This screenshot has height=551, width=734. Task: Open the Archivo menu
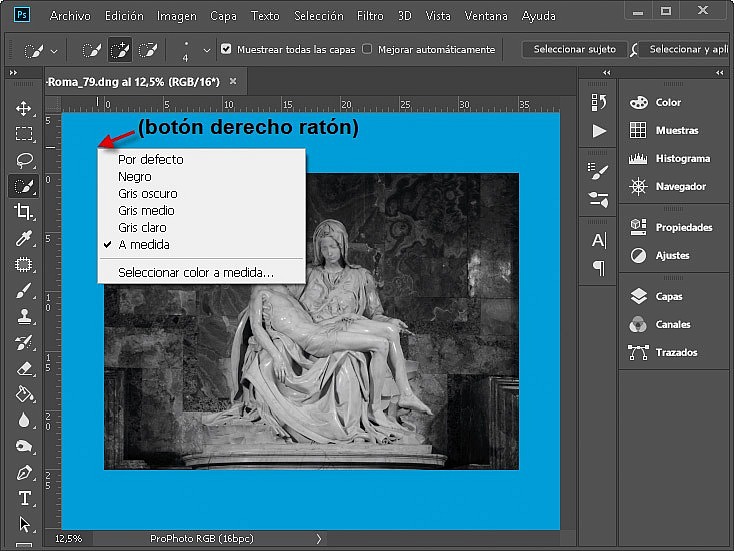coord(70,16)
